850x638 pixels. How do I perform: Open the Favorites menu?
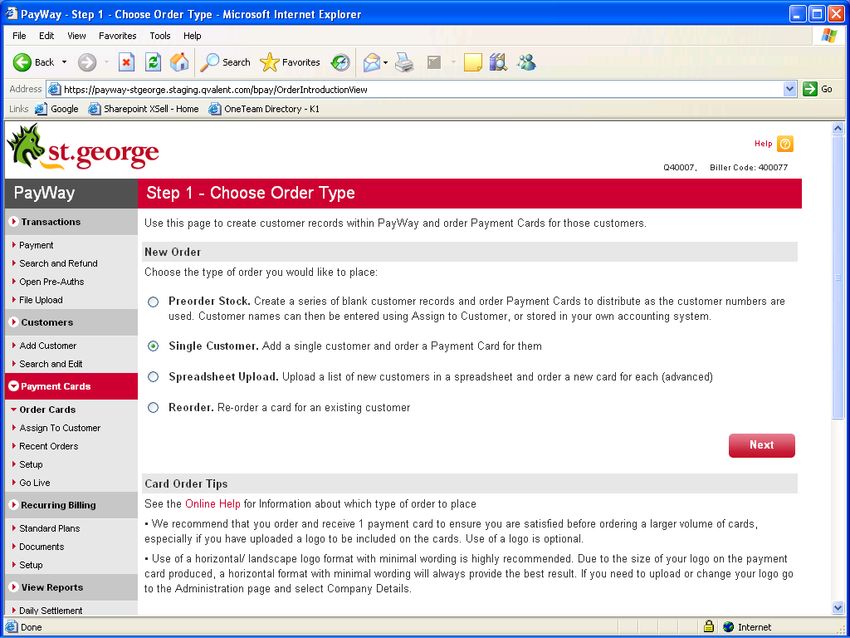117,36
